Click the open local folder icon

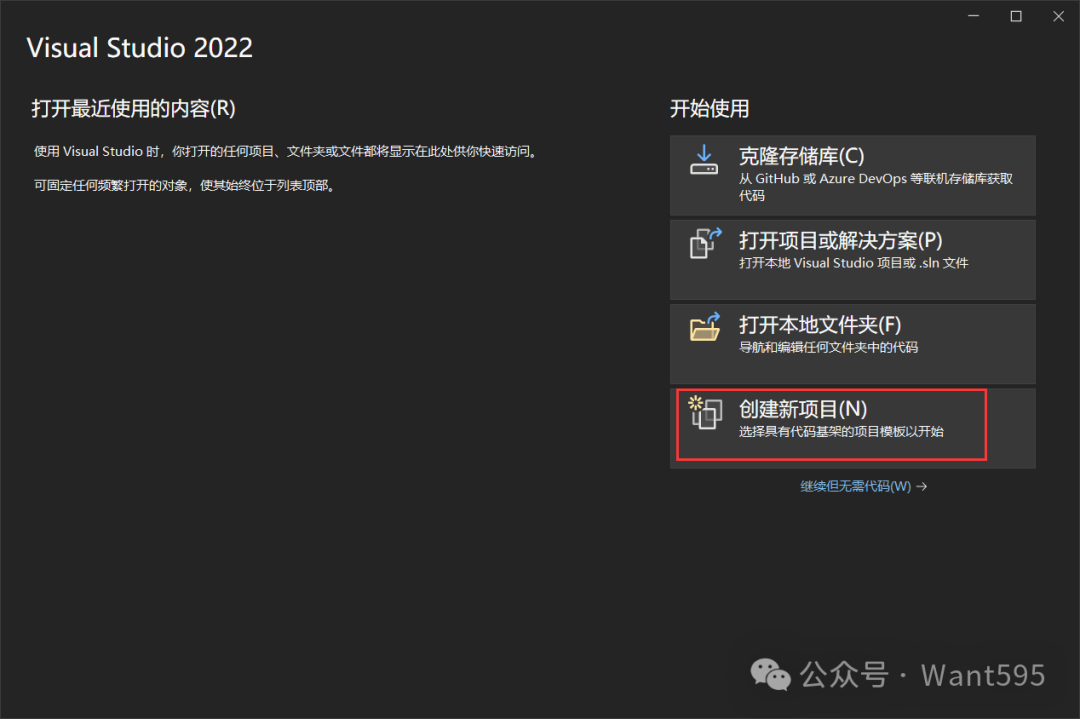pyautogui.click(x=705, y=327)
